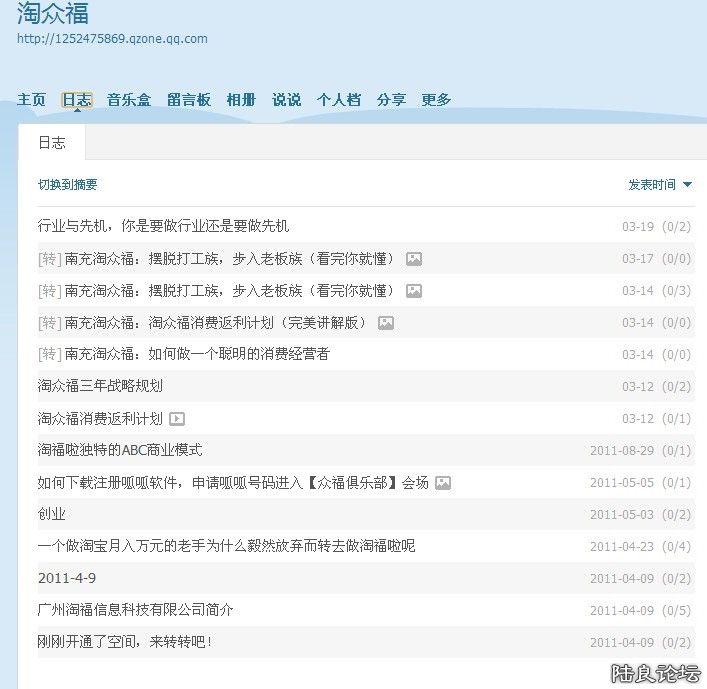Open the 相册 photo album tab

[241, 100]
